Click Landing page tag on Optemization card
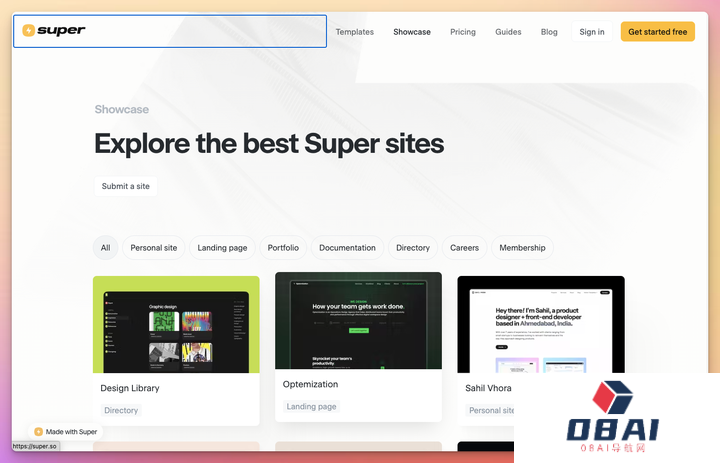 pyautogui.click(x=311, y=407)
